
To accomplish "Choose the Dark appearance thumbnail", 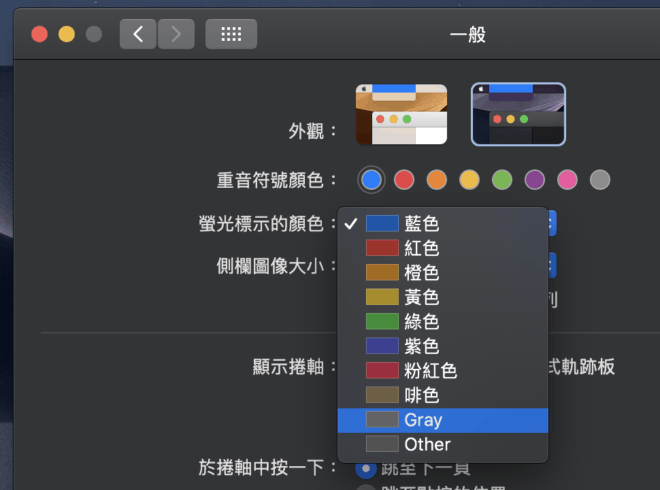I will (518, 114).
